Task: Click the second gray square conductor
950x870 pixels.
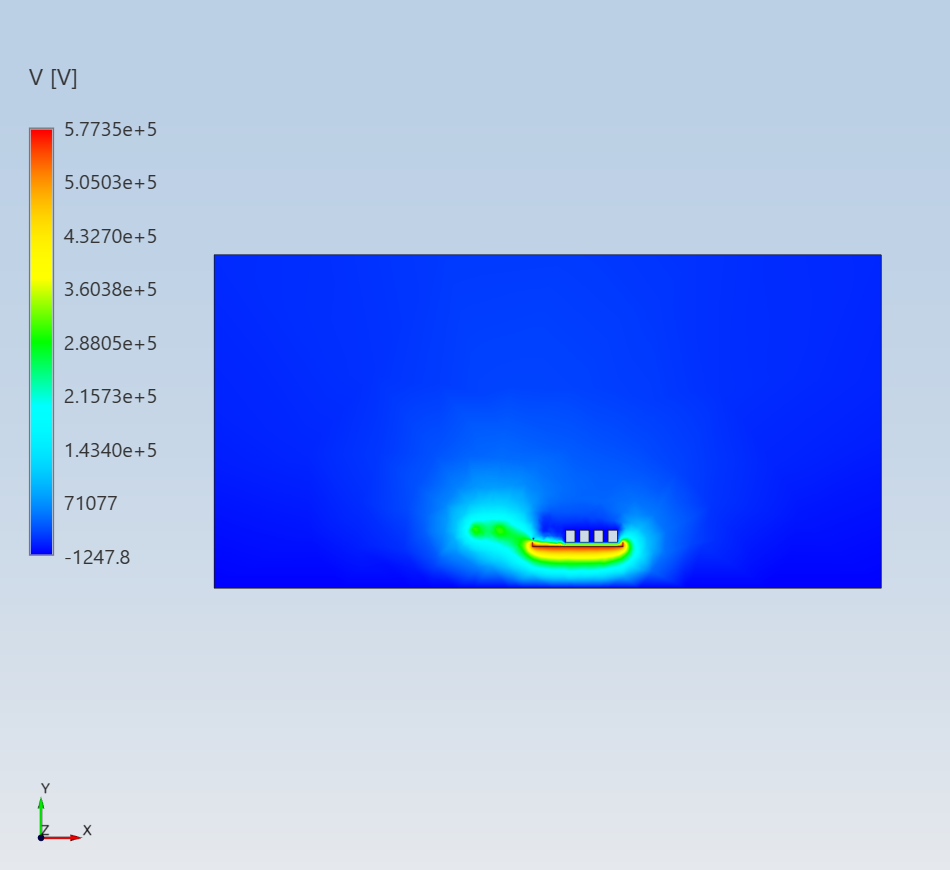Action: pyautogui.click(x=584, y=536)
